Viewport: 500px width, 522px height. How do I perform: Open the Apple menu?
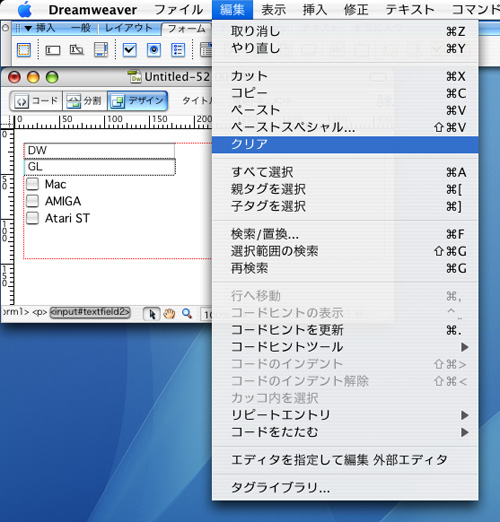click(25, 10)
